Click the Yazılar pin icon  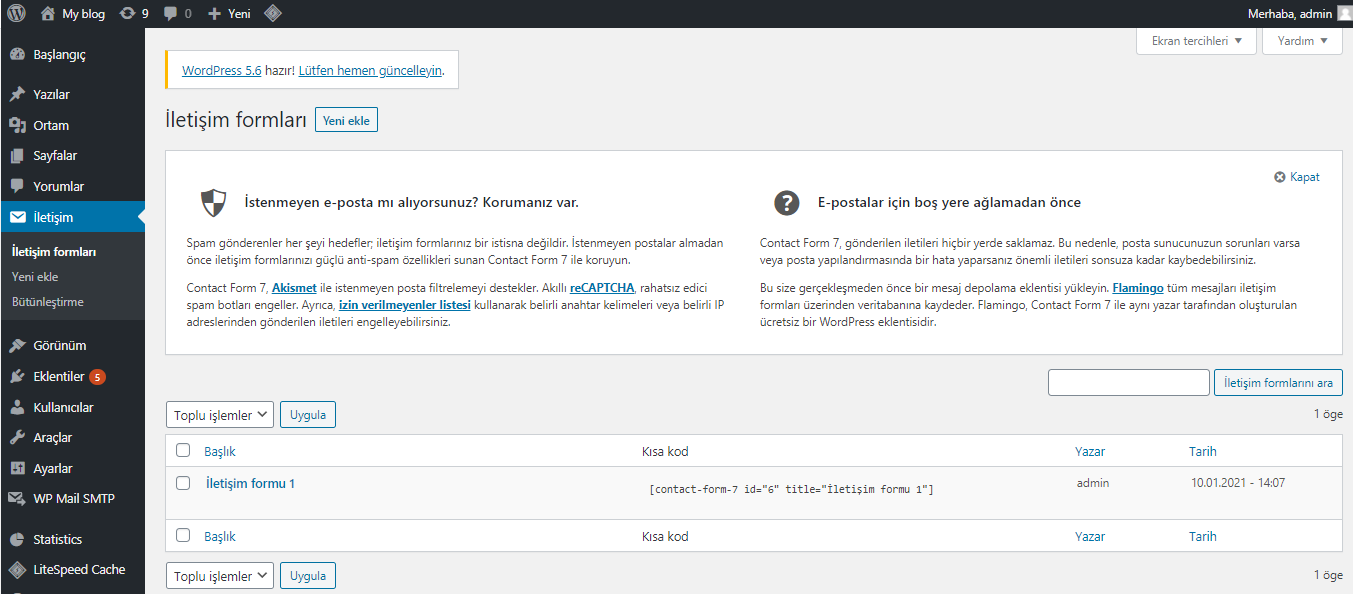pyautogui.click(x=17, y=95)
